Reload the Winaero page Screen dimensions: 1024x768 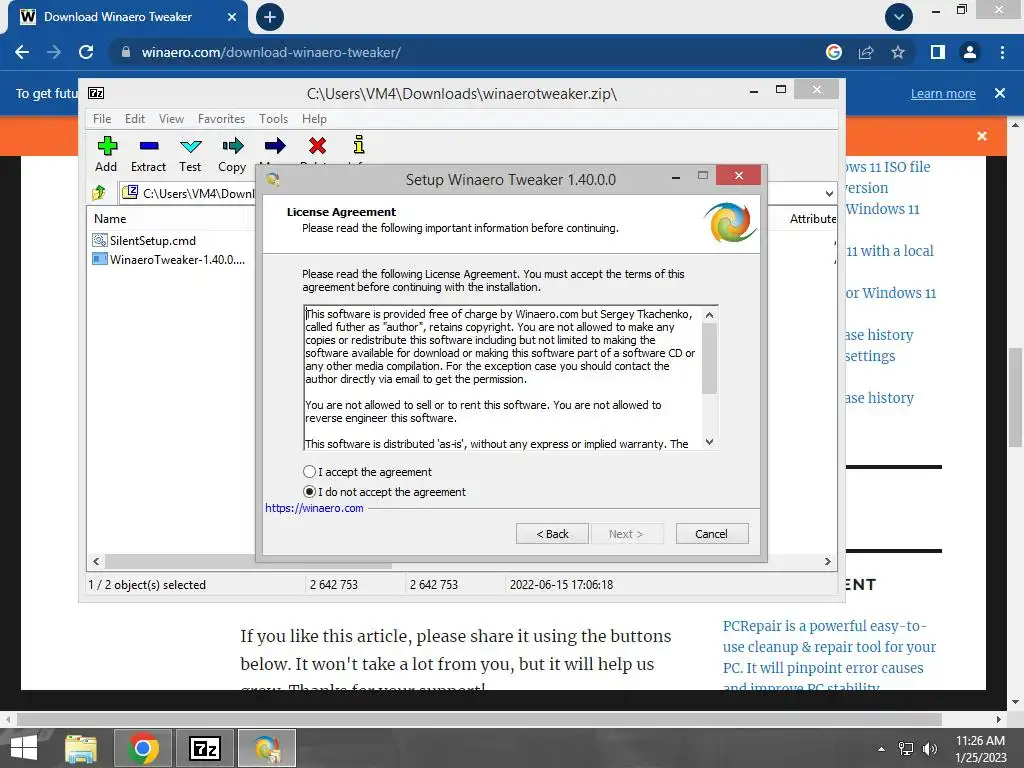[86, 52]
